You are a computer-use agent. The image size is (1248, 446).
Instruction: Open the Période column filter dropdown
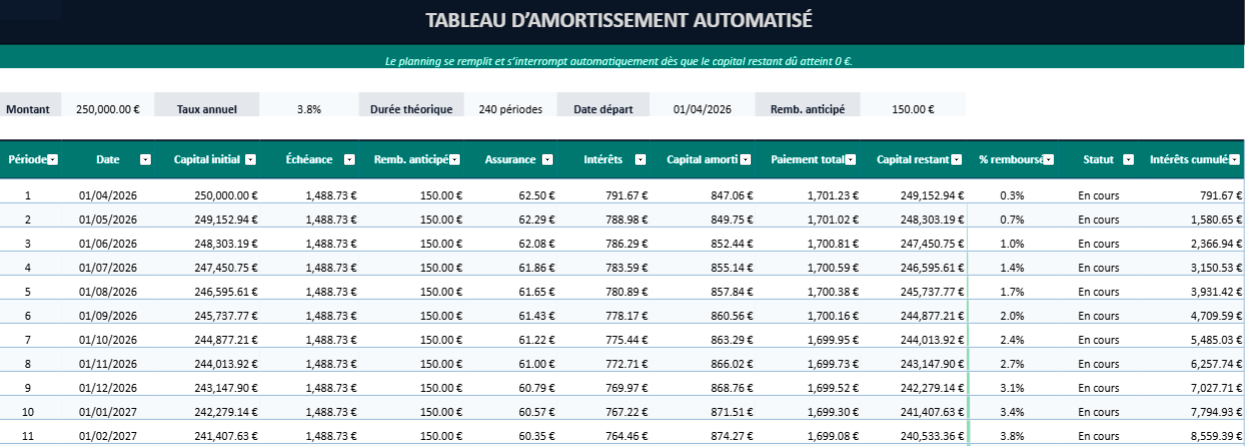53,159
